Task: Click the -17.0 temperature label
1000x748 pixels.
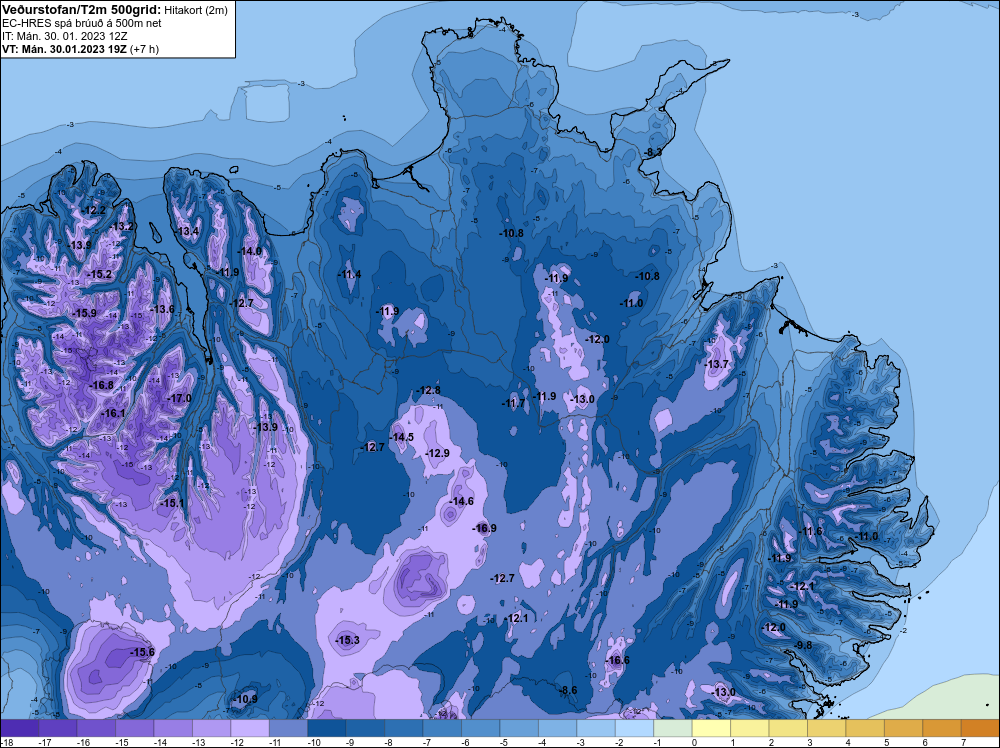Action: (x=179, y=398)
